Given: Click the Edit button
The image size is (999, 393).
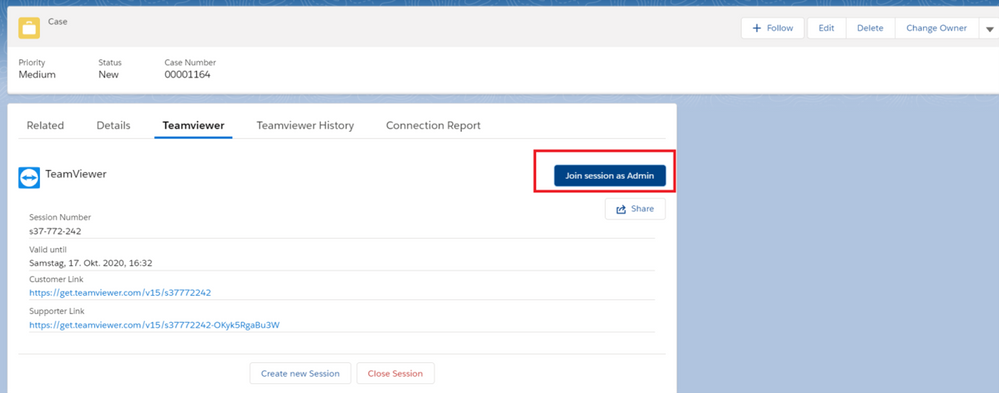Looking at the screenshot, I should tap(826, 28).
